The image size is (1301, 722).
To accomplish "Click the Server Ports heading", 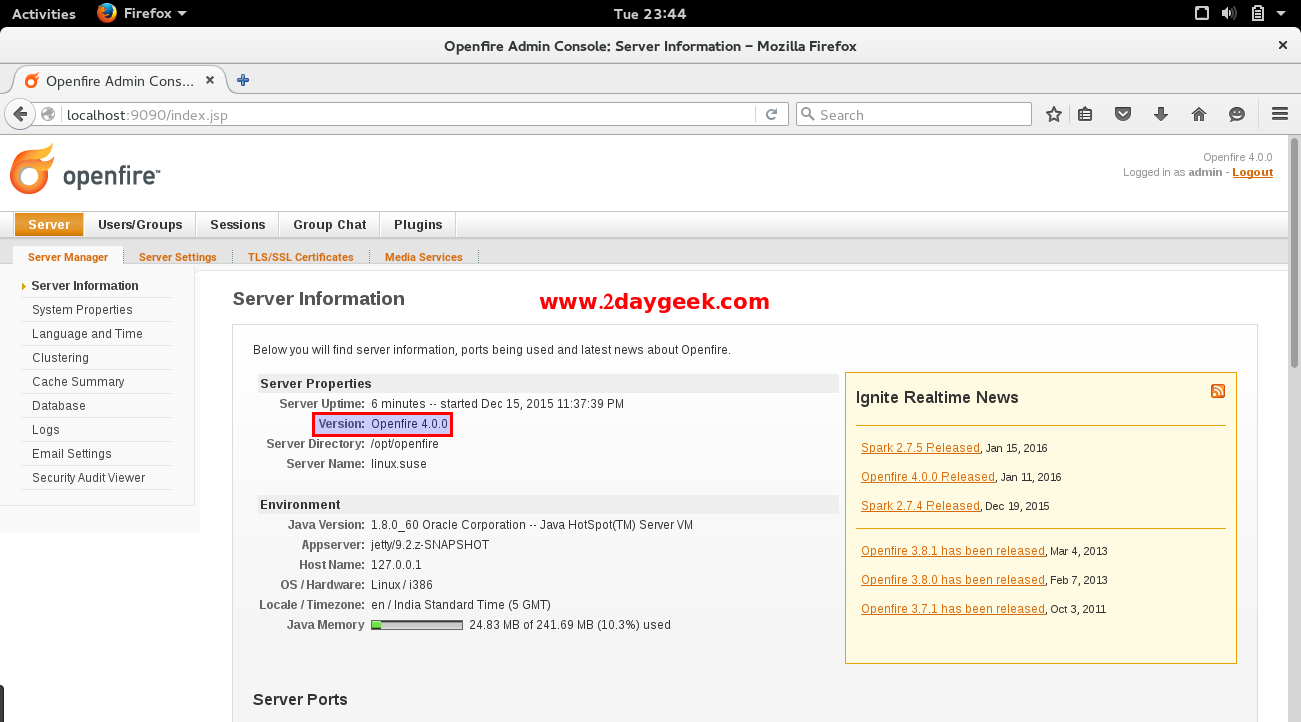I will pyautogui.click(x=300, y=699).
